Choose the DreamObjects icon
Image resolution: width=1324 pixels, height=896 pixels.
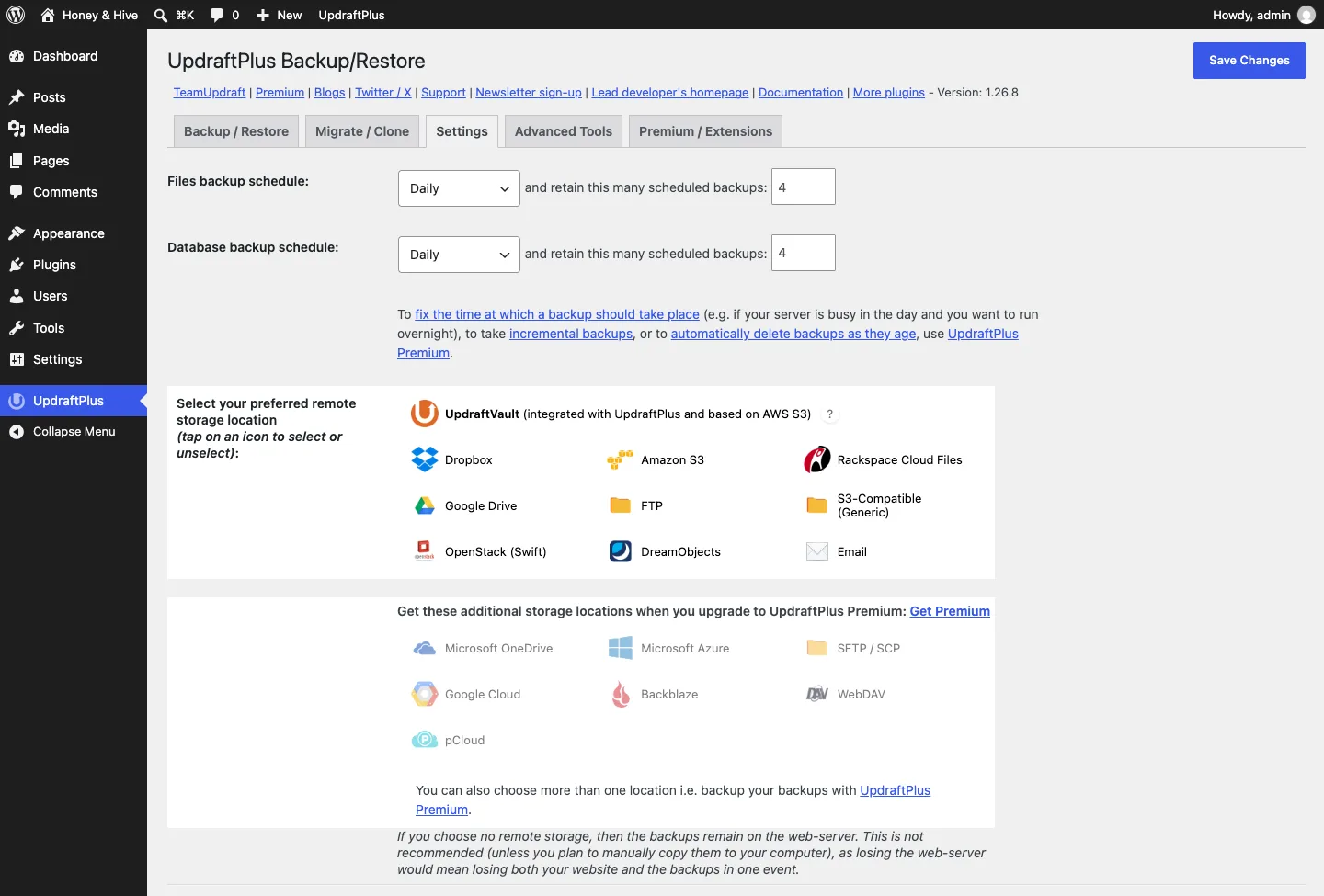coord(621,551)
